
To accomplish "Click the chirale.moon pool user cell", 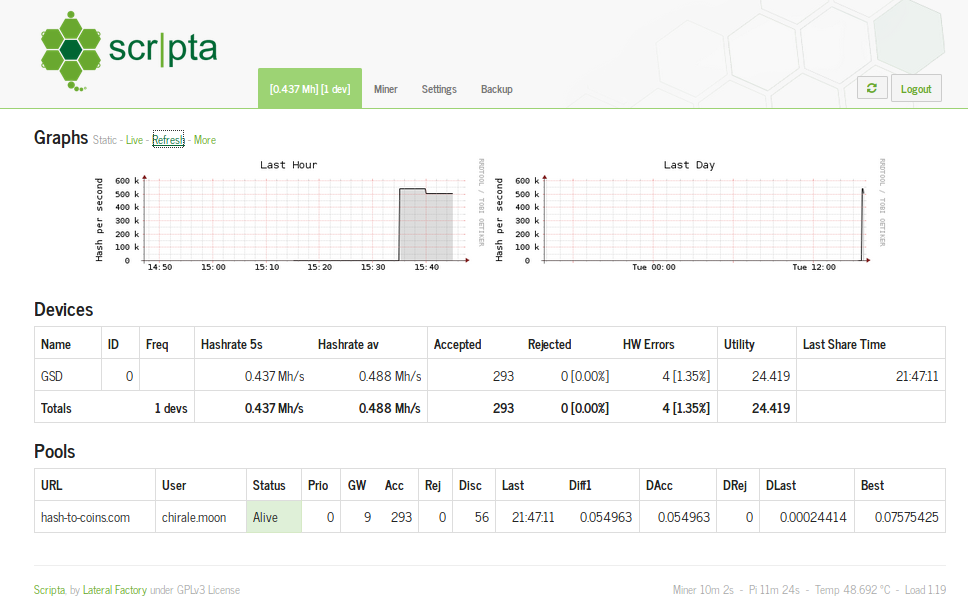I will click(x=194, y=517).
